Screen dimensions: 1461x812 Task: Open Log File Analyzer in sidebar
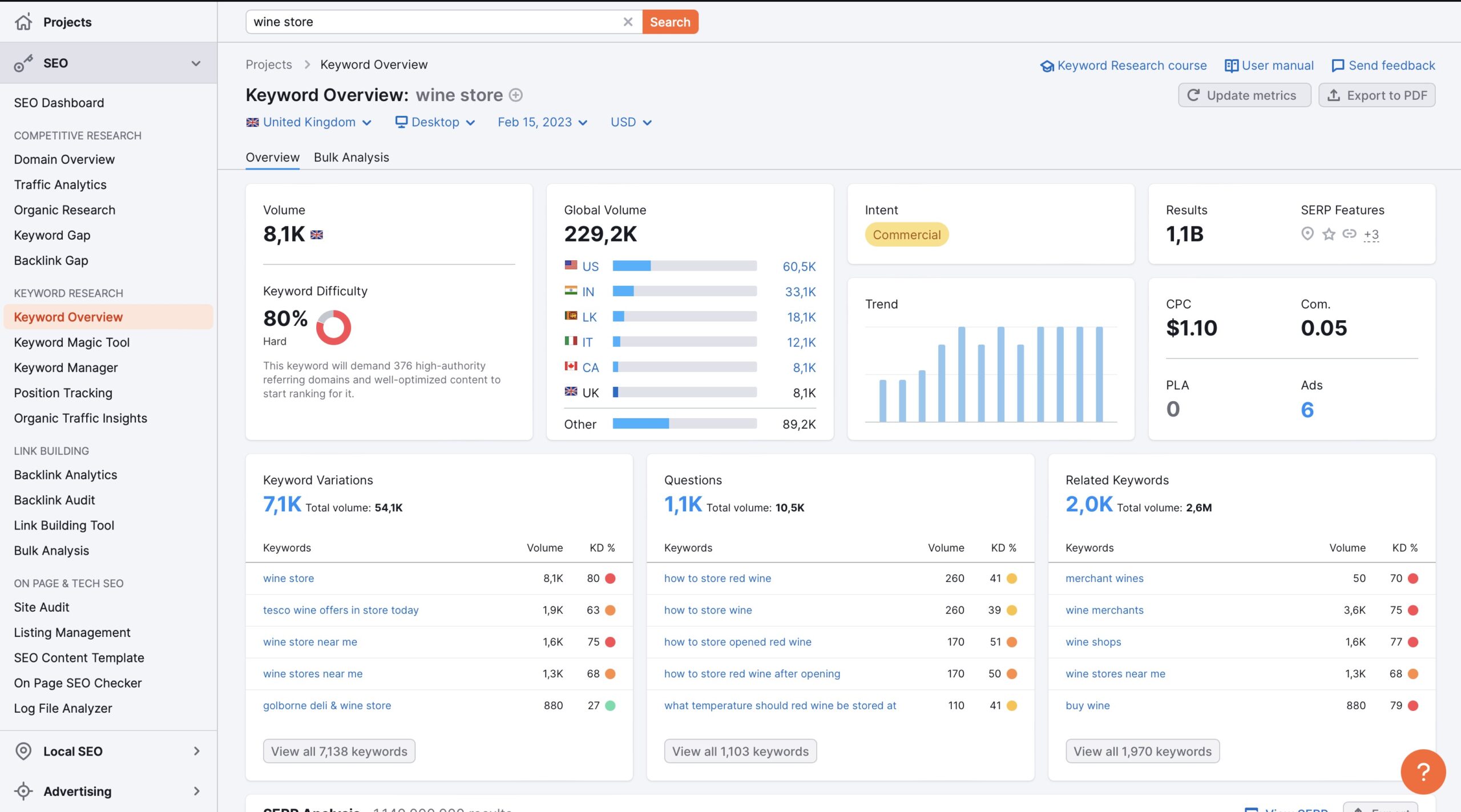(x=63, y=708)
